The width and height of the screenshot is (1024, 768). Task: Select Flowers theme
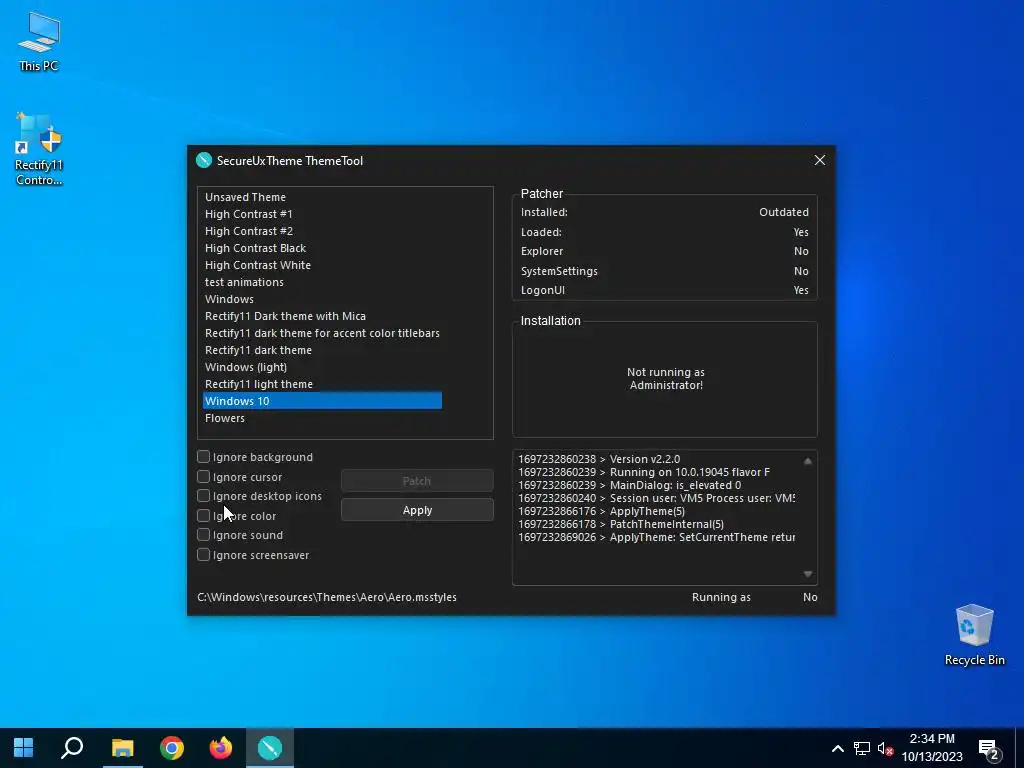click(x=225, y=418)
